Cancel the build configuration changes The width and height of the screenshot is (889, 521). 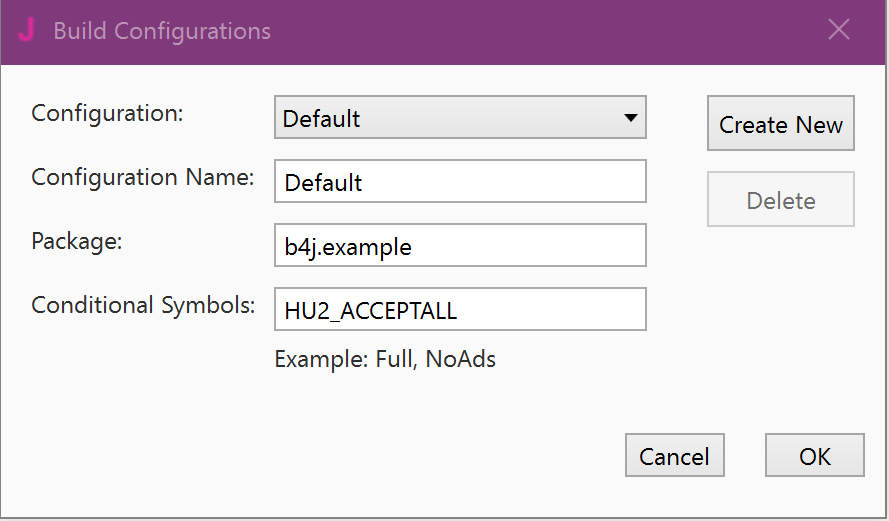674,456
